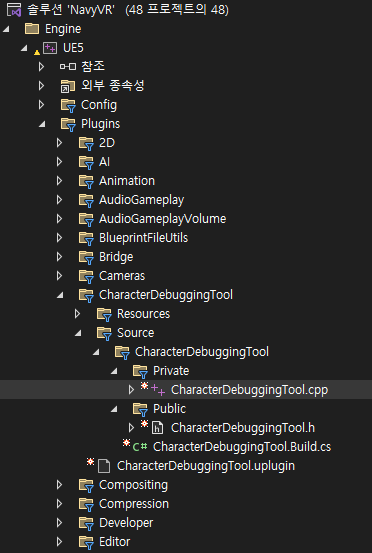Select the Plugins folder name
The image size is (372, 553).
point(100,124)
